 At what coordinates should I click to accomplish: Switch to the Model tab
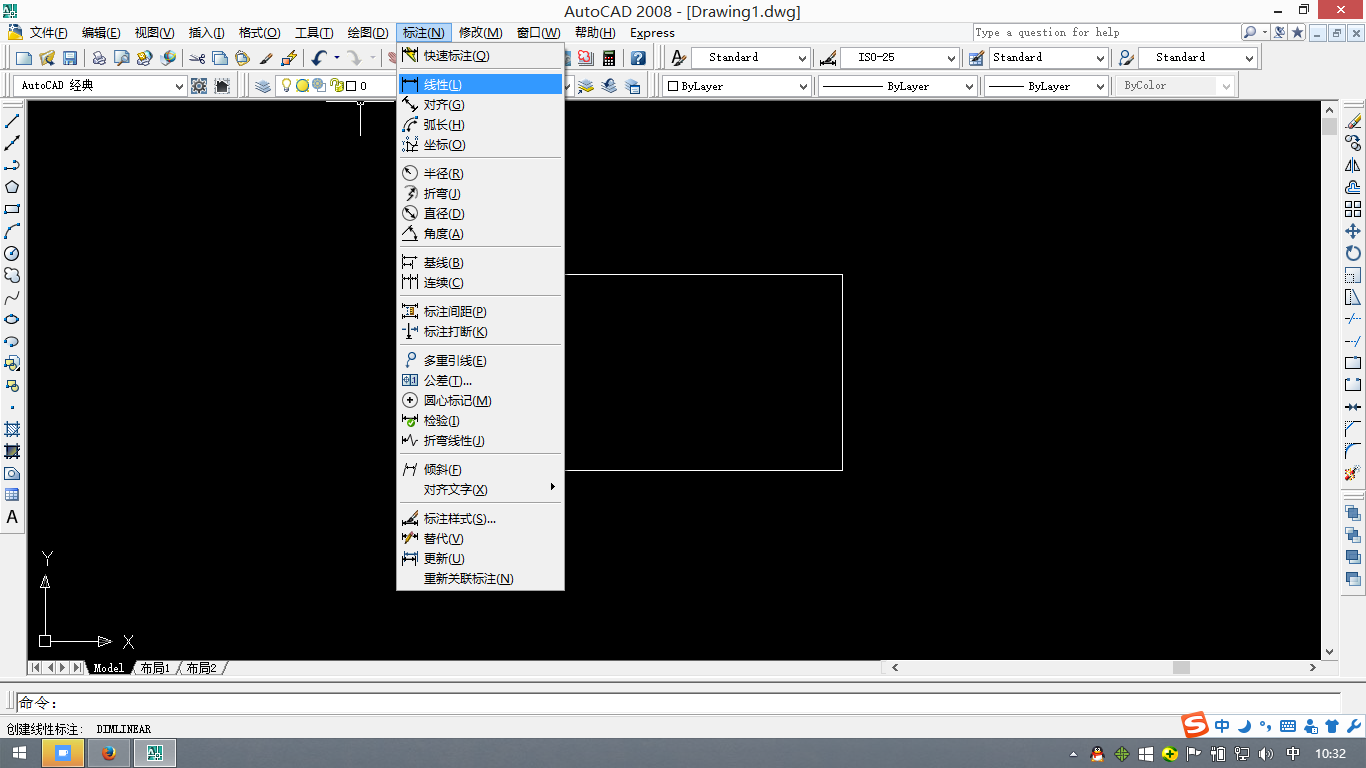pyautogui.click(x=108, y=668)
